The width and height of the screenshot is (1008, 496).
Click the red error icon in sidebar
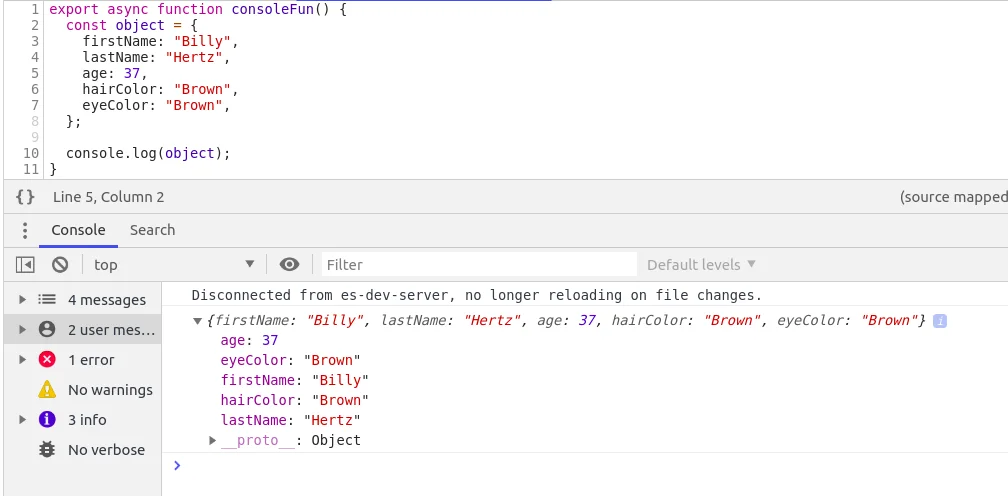(46, 360)
